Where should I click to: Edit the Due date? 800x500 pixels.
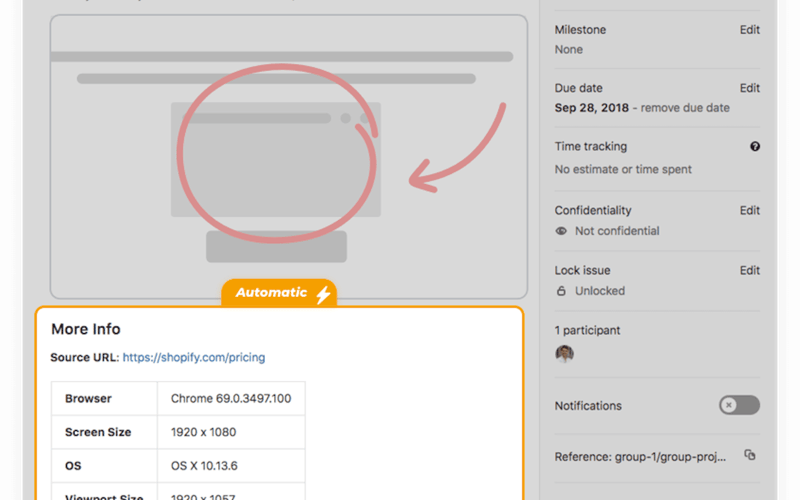749,88
